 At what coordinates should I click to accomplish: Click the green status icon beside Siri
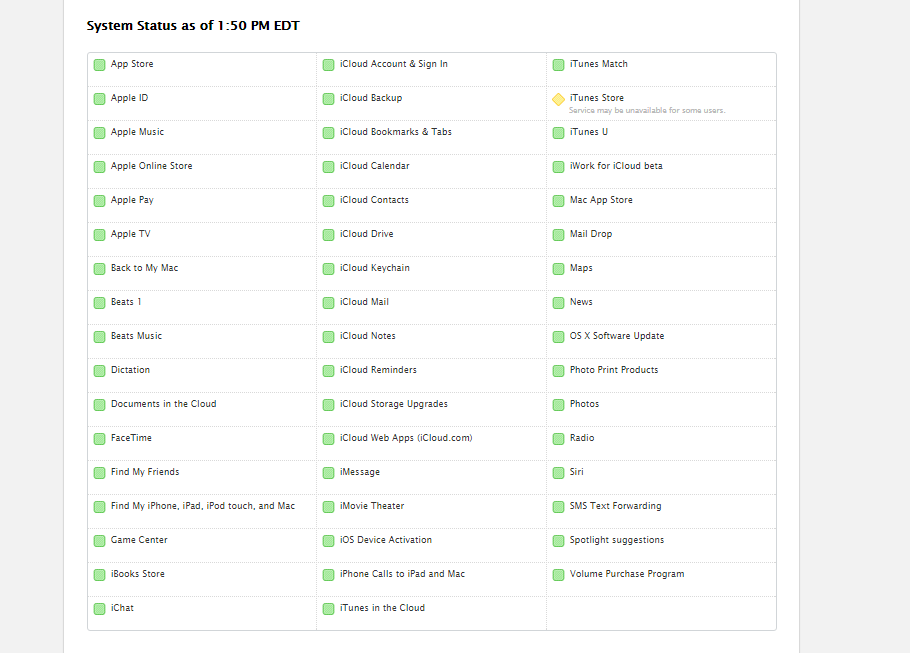tap(558, 472)
